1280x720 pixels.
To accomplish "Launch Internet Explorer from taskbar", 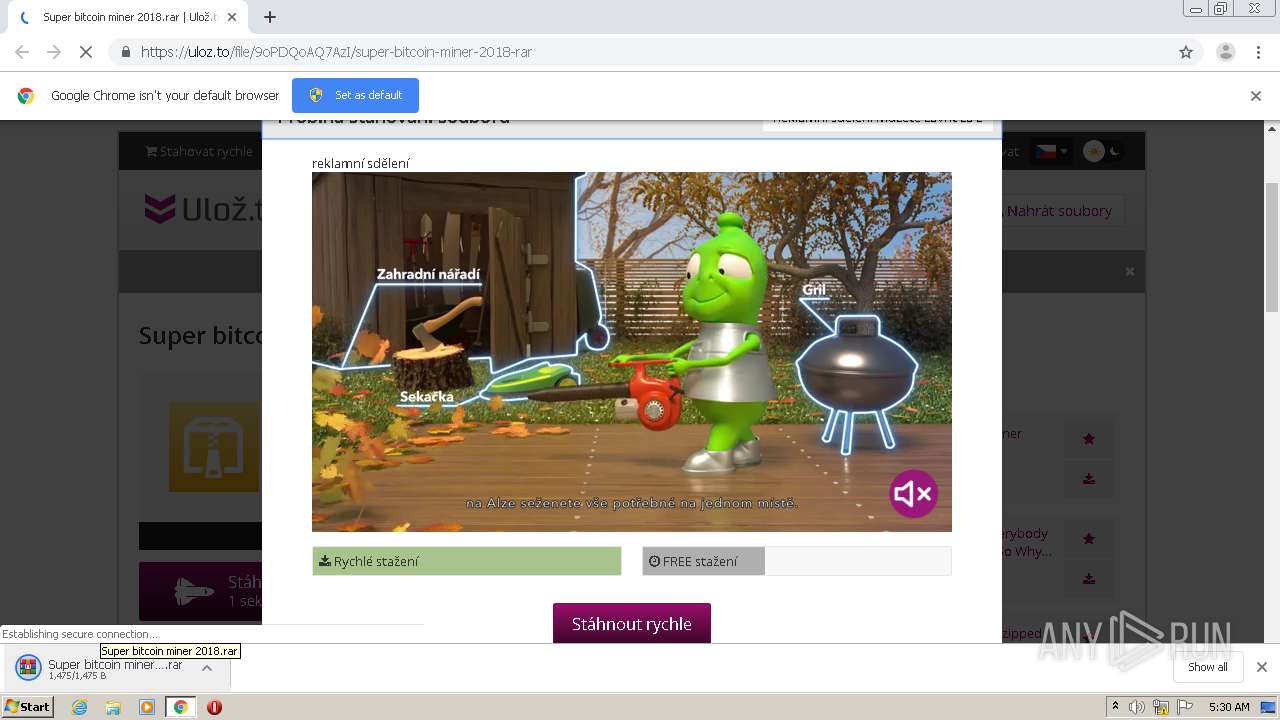I will pos(79,707).
